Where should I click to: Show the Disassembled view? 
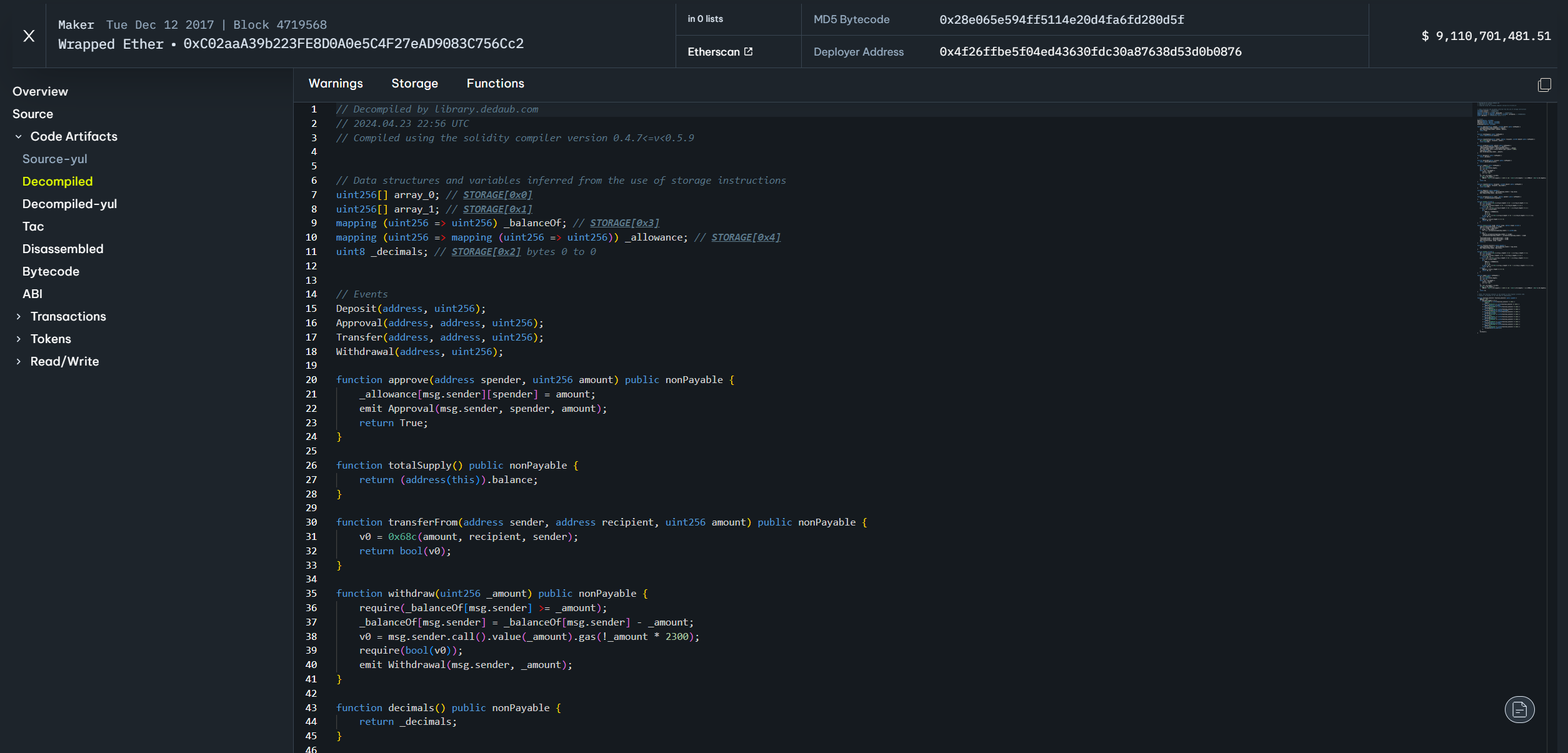click(x=62, y=249)
